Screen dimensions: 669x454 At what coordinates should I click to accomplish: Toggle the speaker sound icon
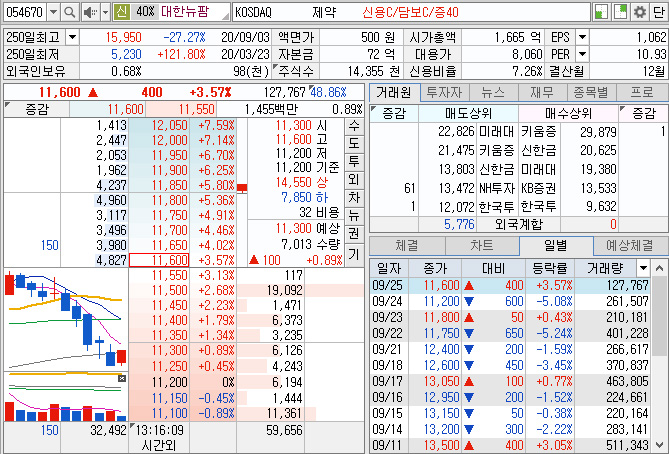pyautogui.click(x=90, y=12)
